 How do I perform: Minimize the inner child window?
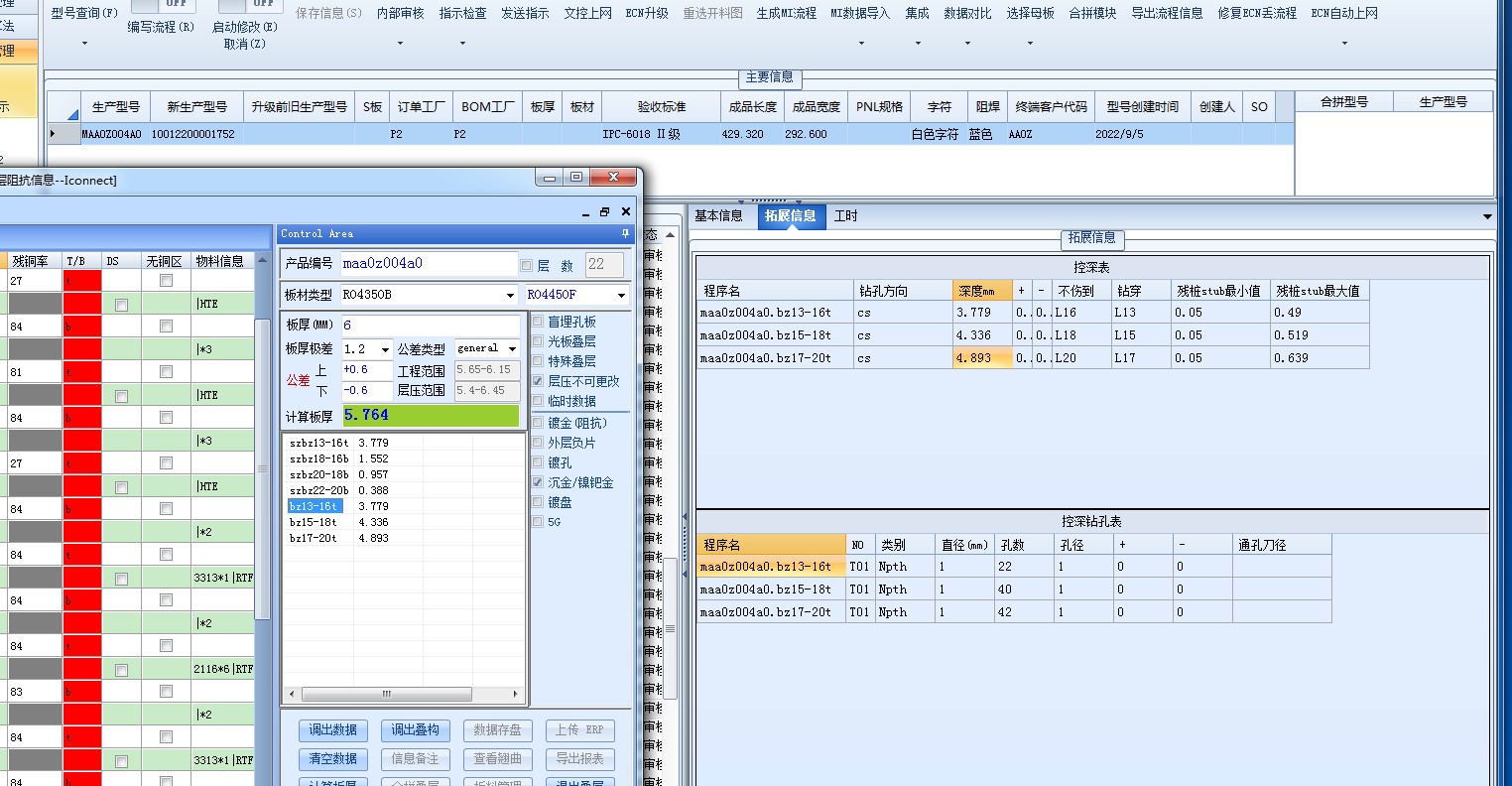pos(585,212)
